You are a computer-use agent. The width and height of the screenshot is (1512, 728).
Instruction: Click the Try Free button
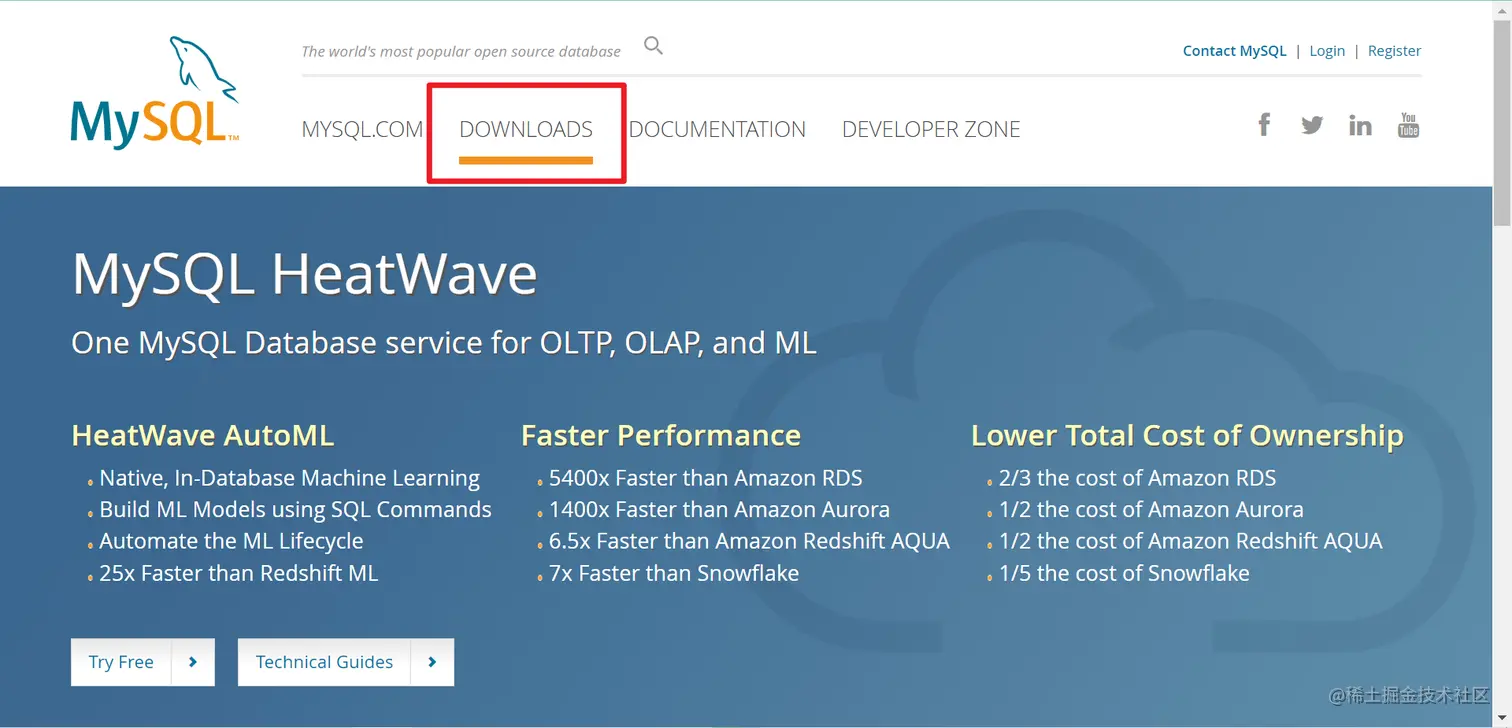(143, 662)
